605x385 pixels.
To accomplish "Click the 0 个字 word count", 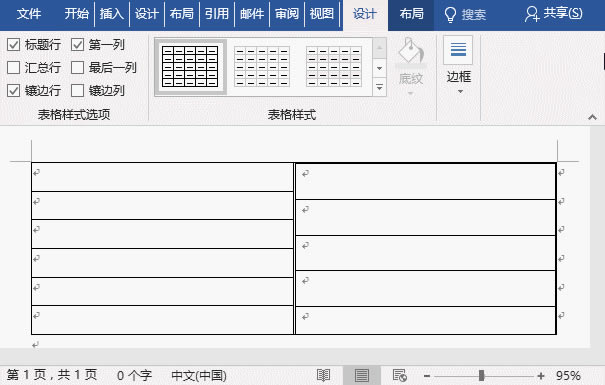I will [x=134, y=375].
